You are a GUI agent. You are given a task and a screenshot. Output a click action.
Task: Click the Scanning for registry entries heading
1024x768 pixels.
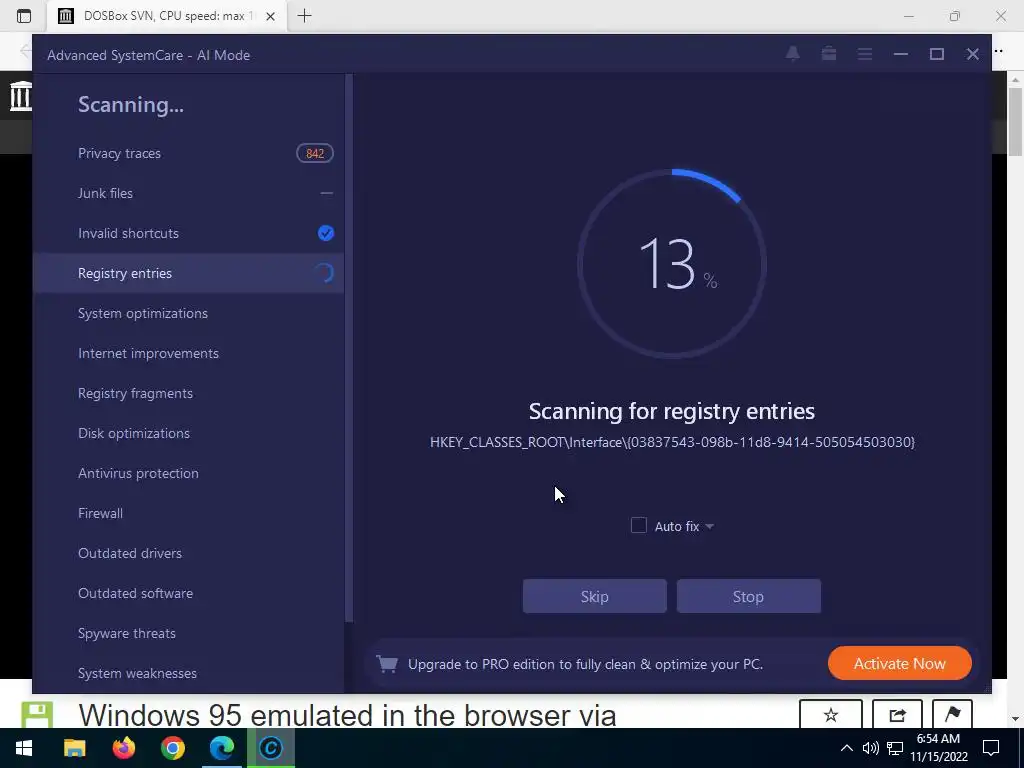coord(672,411)
